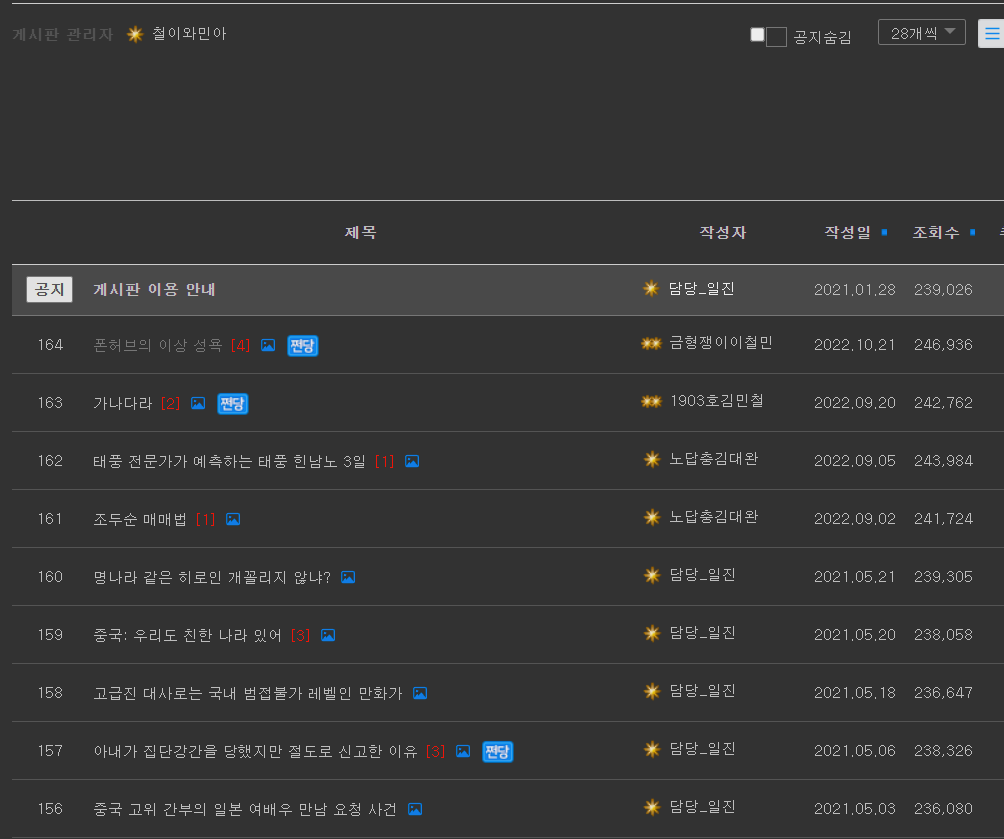Click the 펀당 badge on post 157

click(497, 751)
